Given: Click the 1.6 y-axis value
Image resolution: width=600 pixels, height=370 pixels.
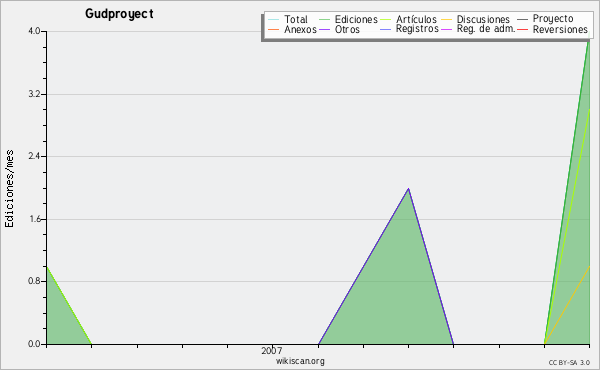Looking at the screenshot, I should click(x=34, y=219).
